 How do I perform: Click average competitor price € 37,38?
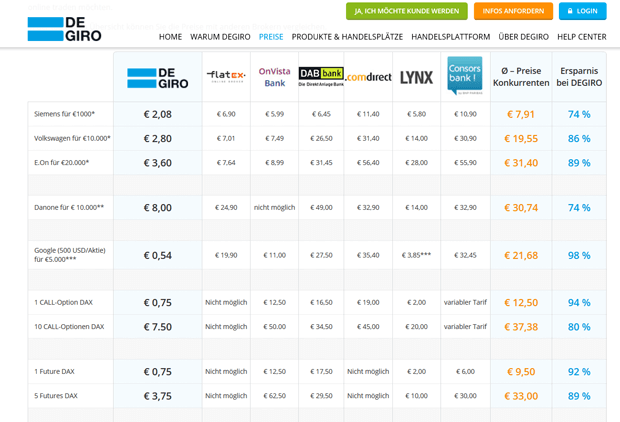pyautogui.click(x=521, y=327)
